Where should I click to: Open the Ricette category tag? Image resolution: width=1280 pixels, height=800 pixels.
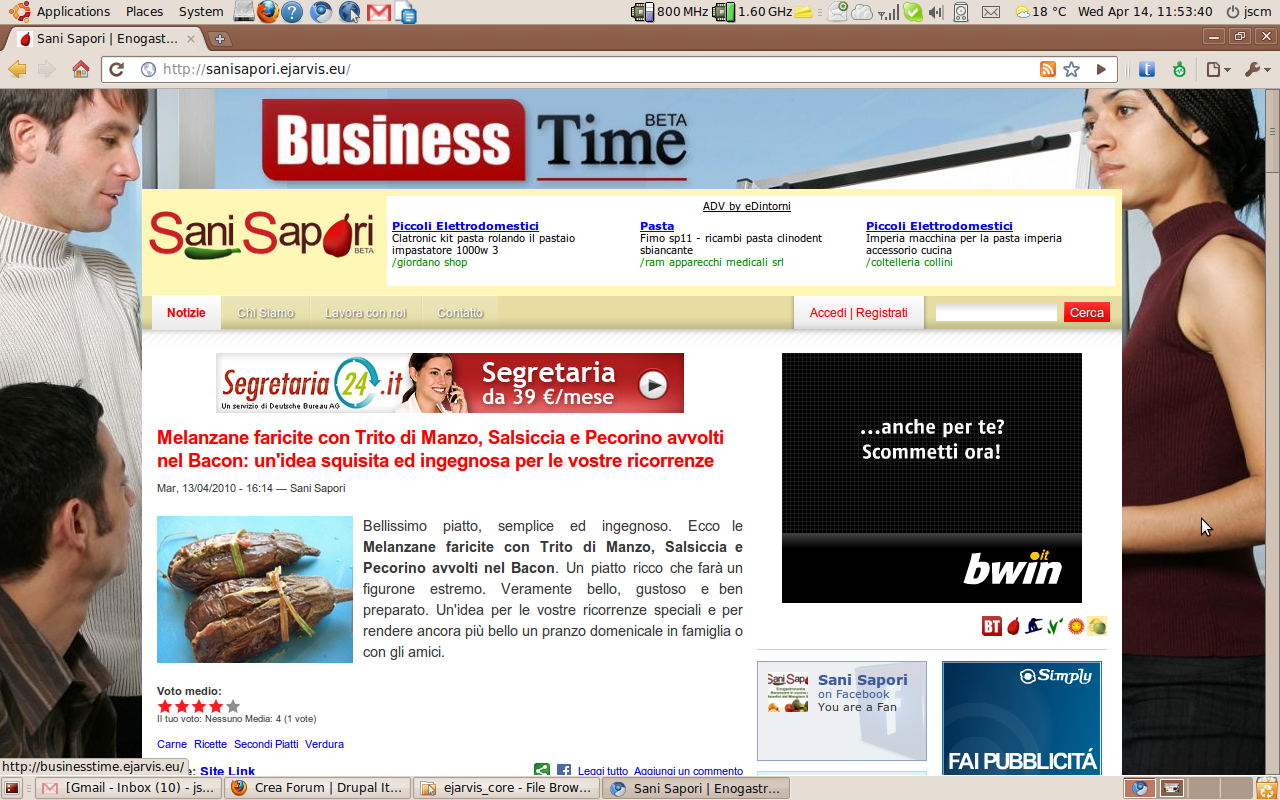(211, 744)
